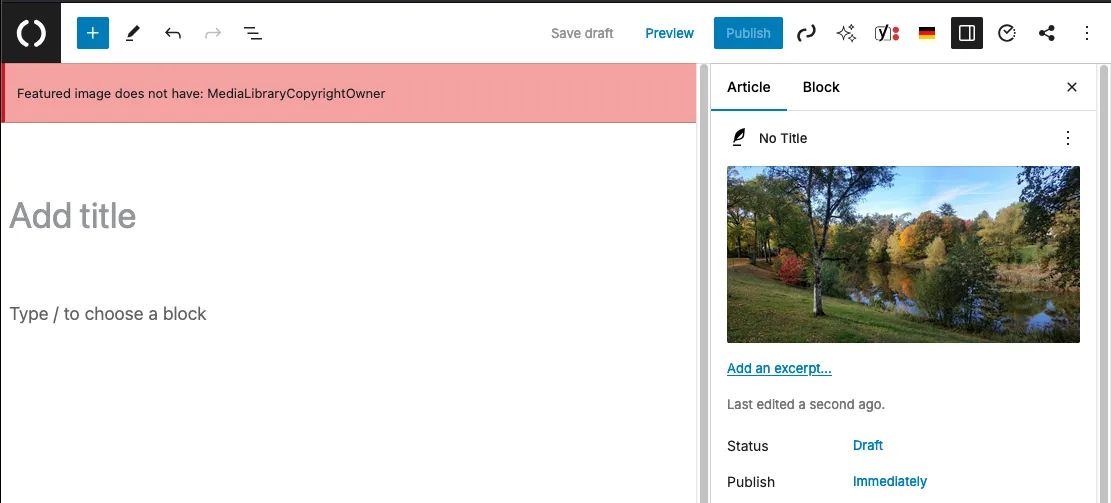
Task: Click the redo arrow icon
Action: click(x=213, y=33)
